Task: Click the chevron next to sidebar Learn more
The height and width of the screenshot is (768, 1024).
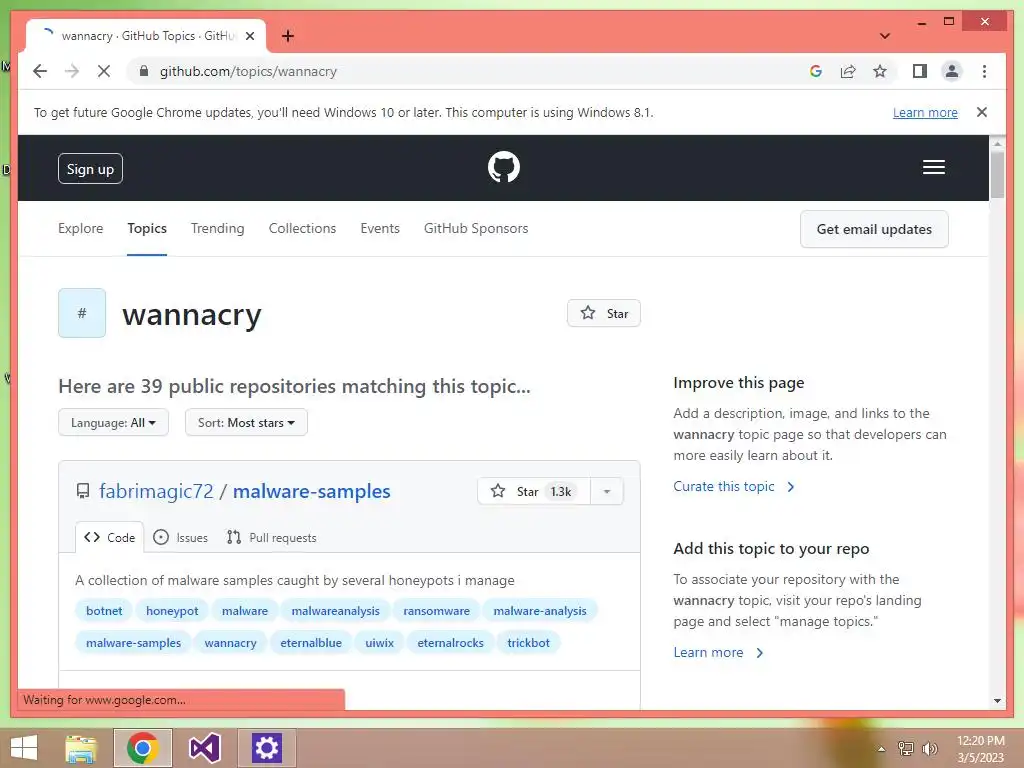Action: click(760, 652)
